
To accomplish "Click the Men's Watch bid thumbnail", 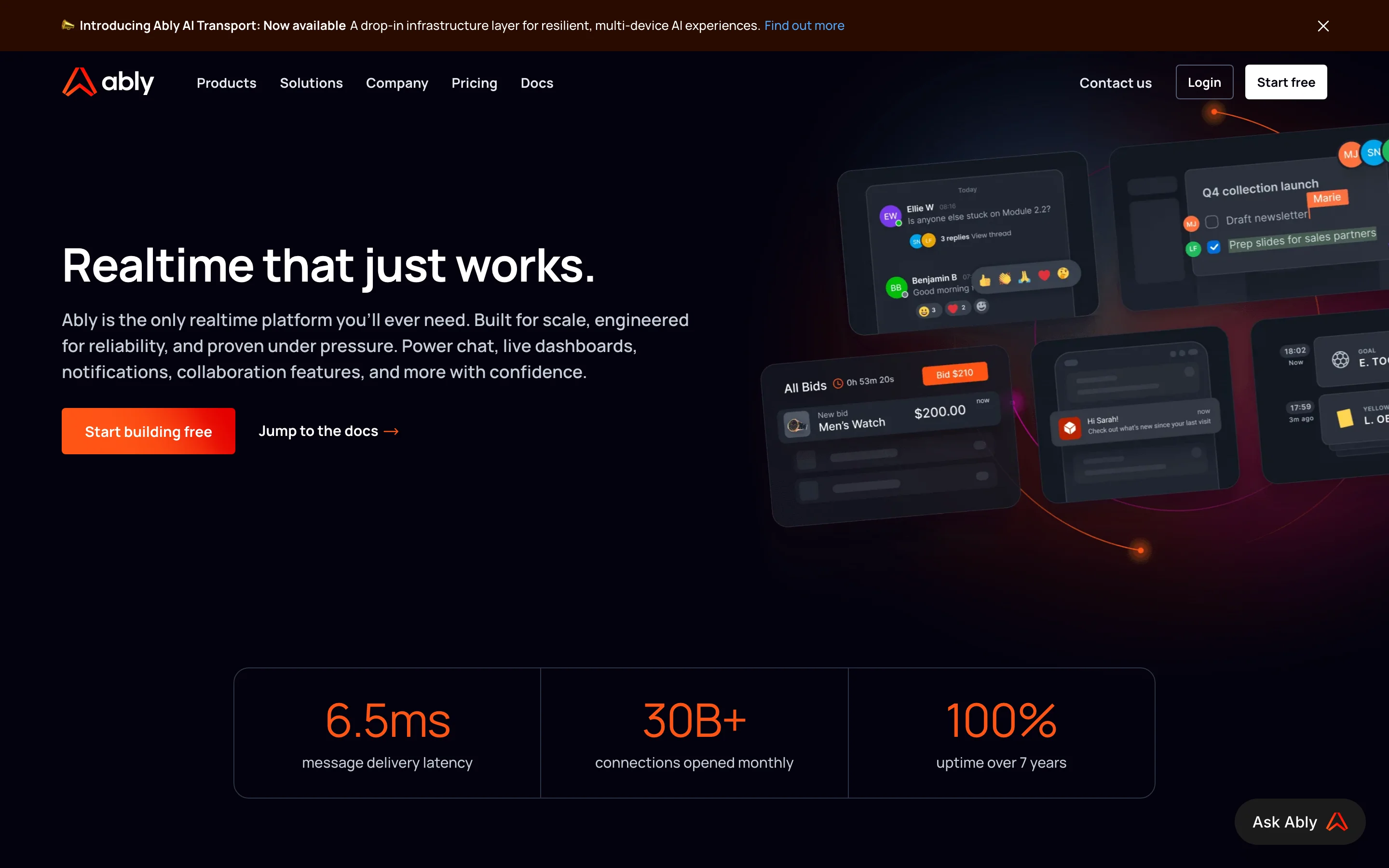I will (x=797, y=425).
